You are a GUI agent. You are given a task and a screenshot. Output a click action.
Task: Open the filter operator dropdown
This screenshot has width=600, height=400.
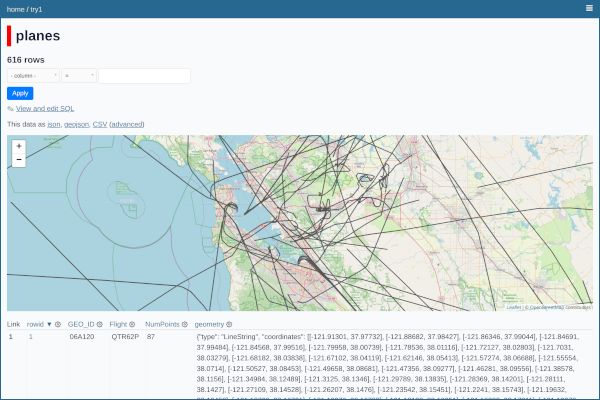pyautogui.click(x=79, y=76)
